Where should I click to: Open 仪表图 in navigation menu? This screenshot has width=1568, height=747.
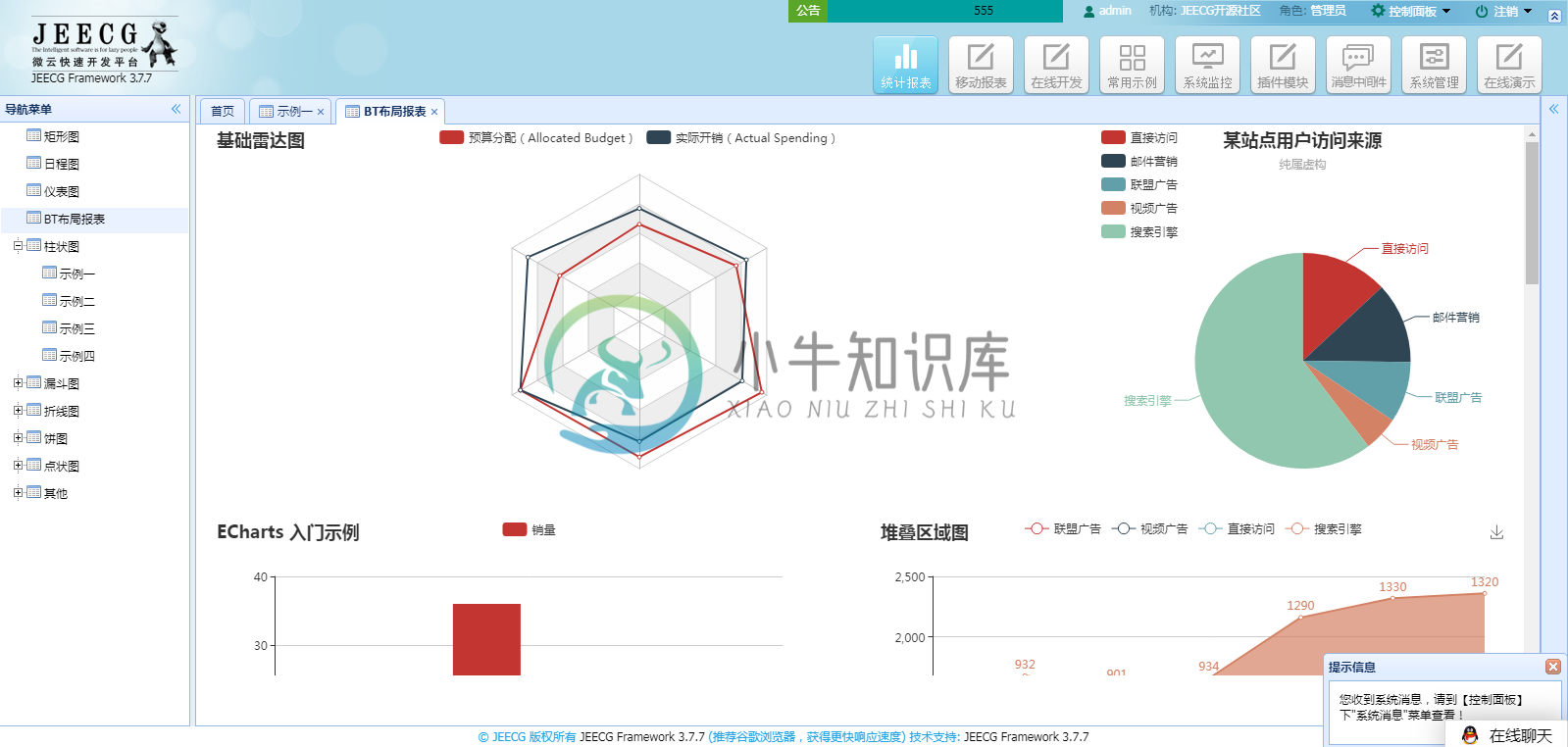pos(62,192)
